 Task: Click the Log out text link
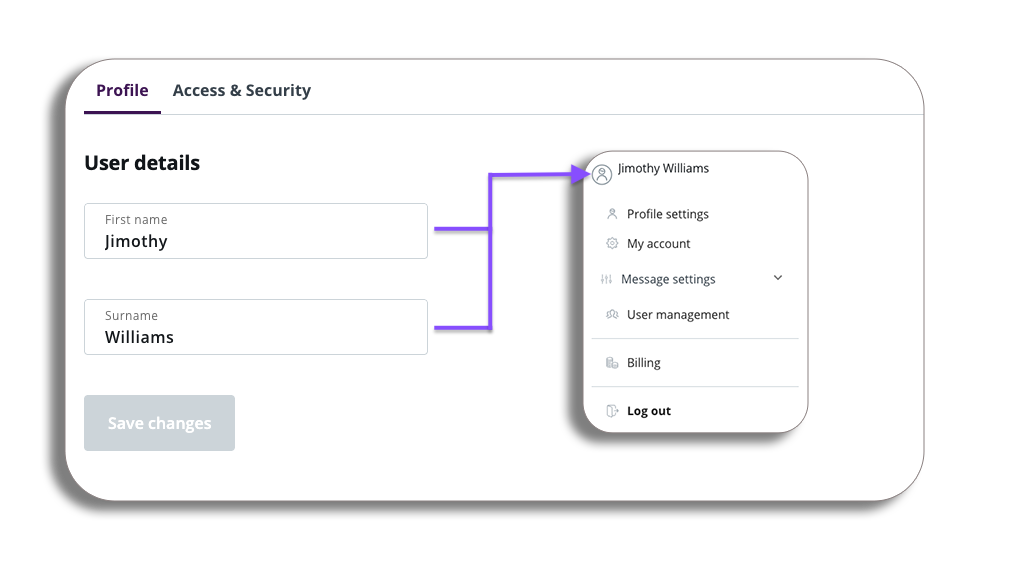[649, 411]
